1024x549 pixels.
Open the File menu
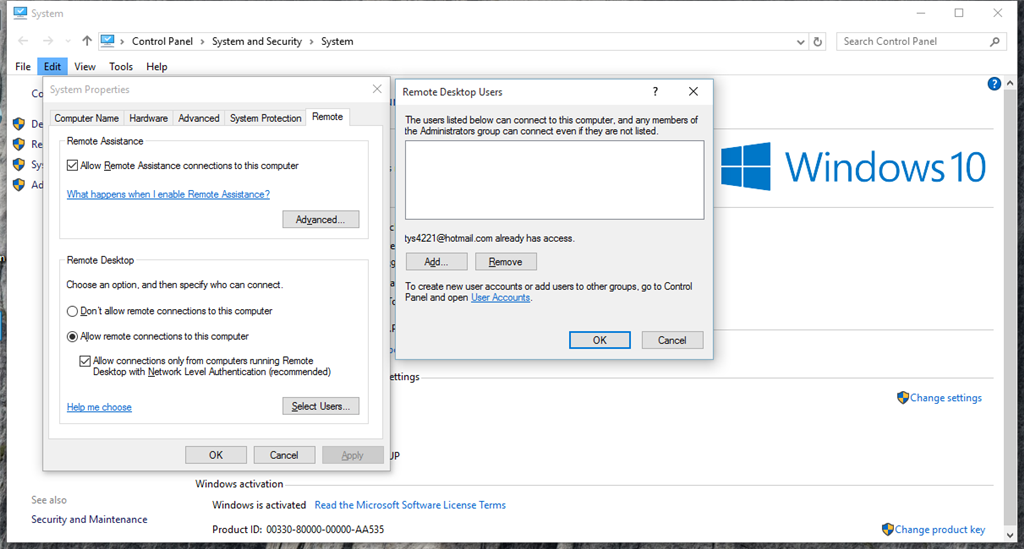[23, 67]
